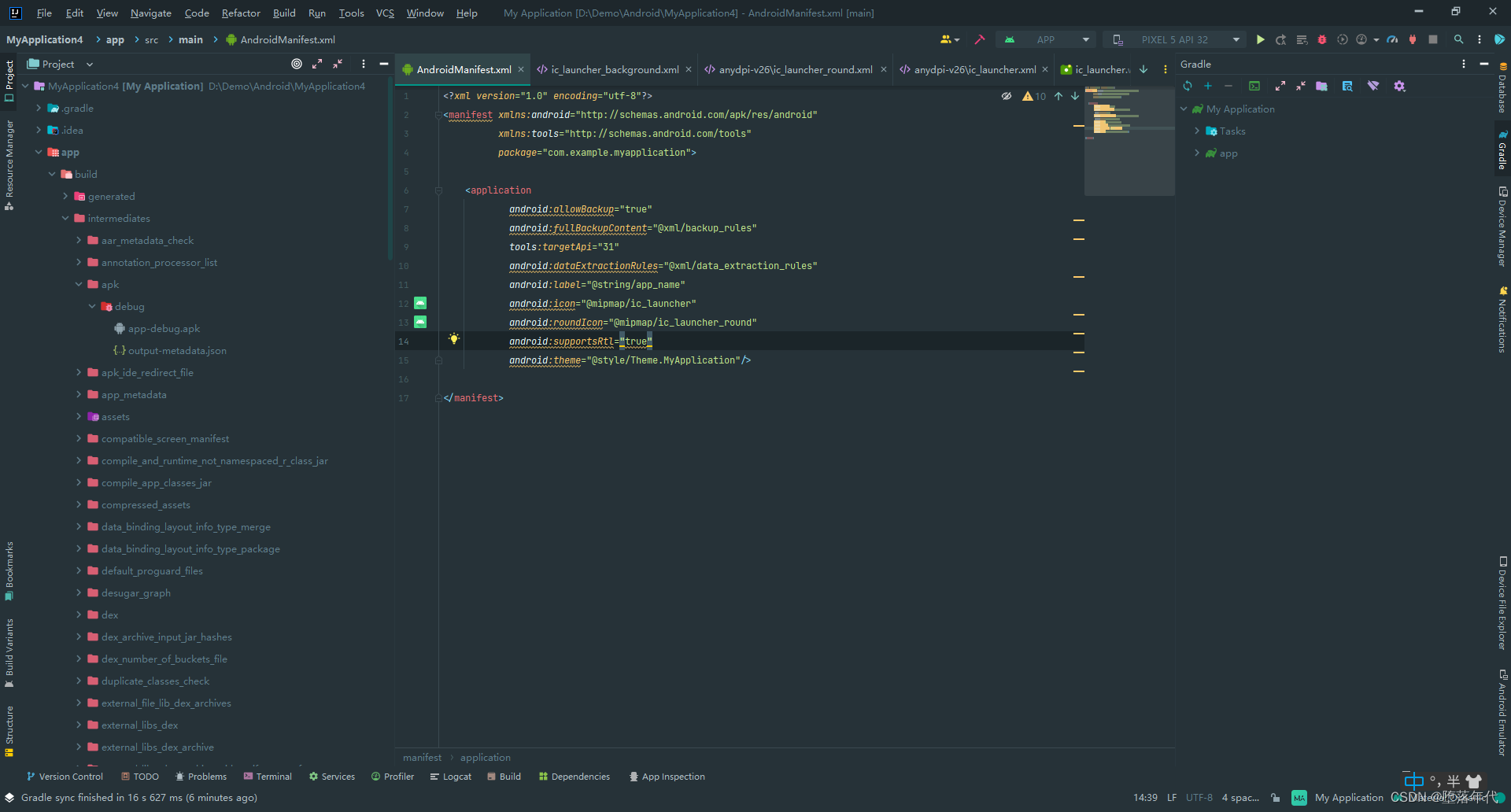Viewport: 1511px width, 812px height.
Task: Close the AndroidManifest.xml tab
Action: [x=521, y=69]
